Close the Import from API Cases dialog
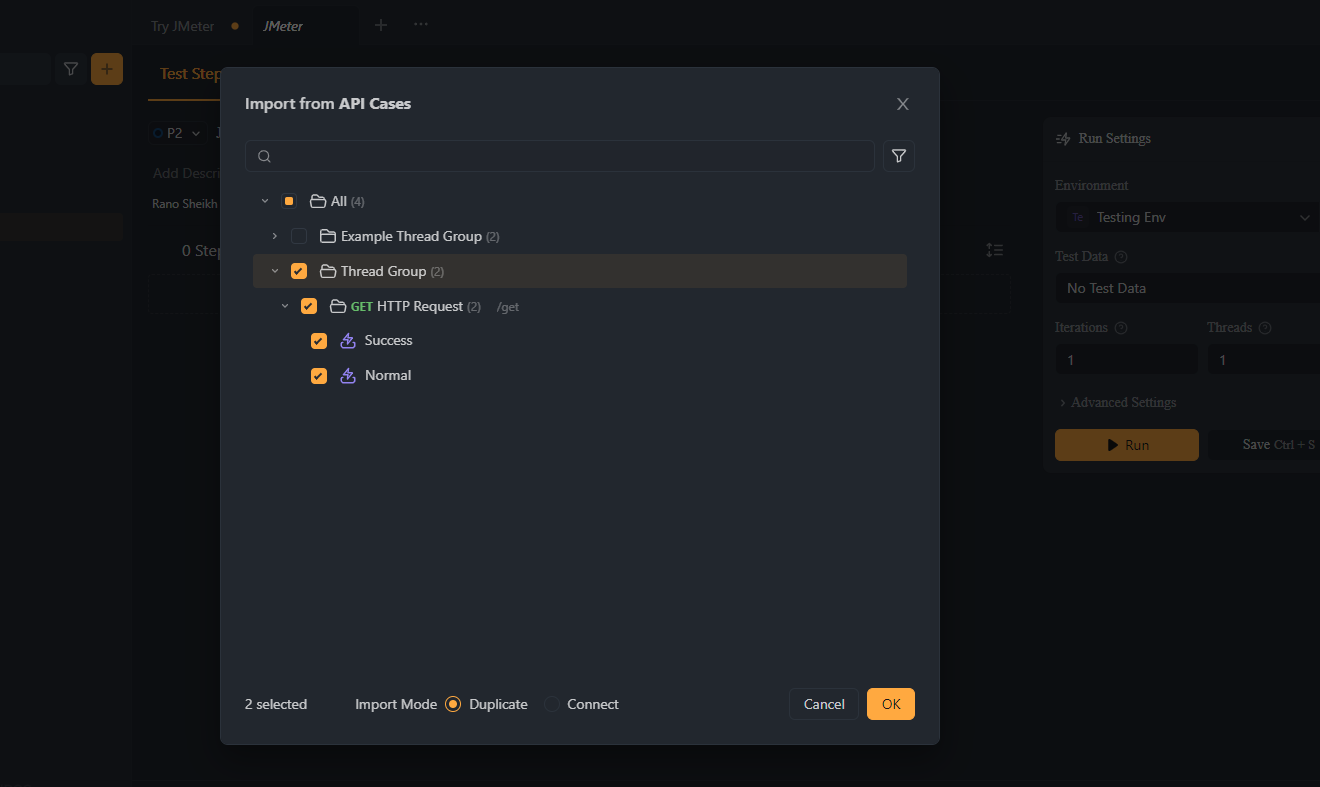This screenshot has height=787, width=1320. coord(903,104)
